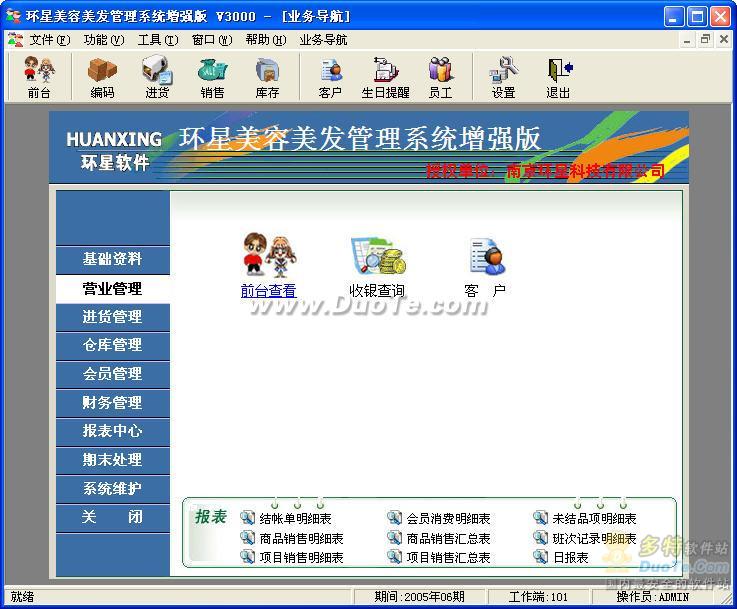Image resolution: width=737 pixels, height=609 pixels.
Task: Open 会员管理 sidebar section
Action: tap(113, 375)
